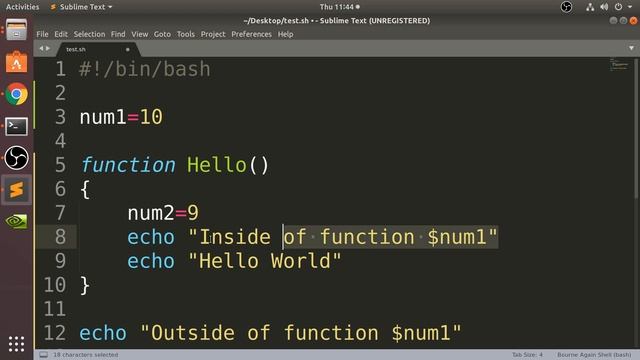Click "Hello World" string on line 9
The image size is (640, 360).
click(x=264, y=261)
